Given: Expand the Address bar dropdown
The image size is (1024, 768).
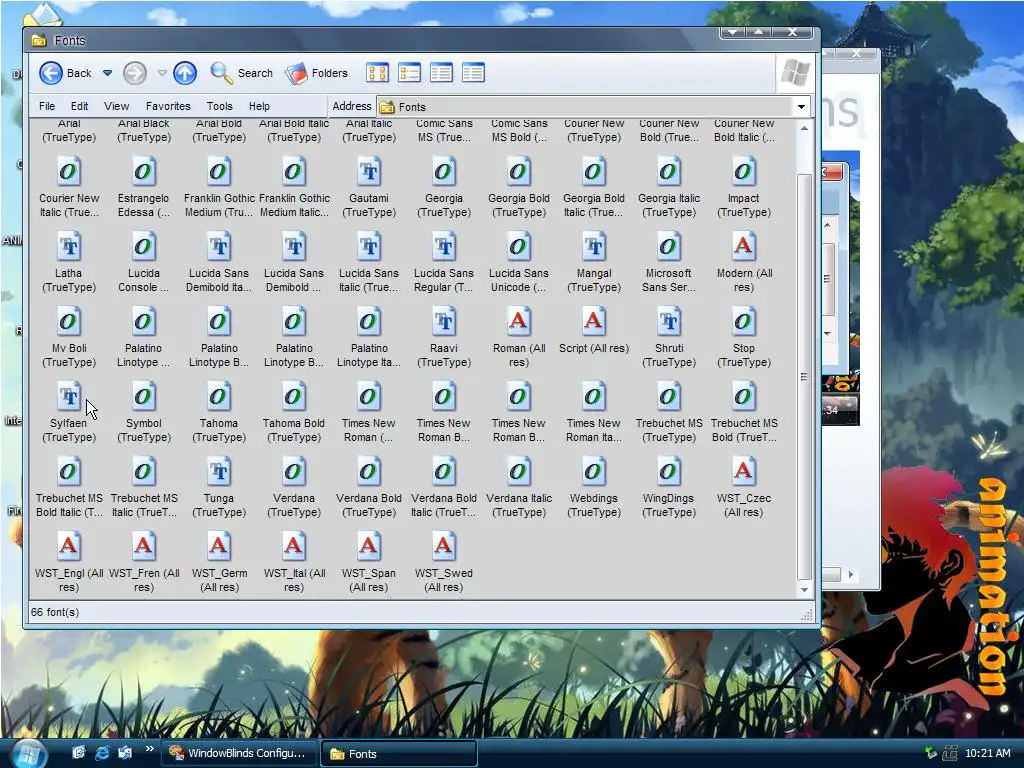Looking at the screenshot, I should (x=801, y=106).
